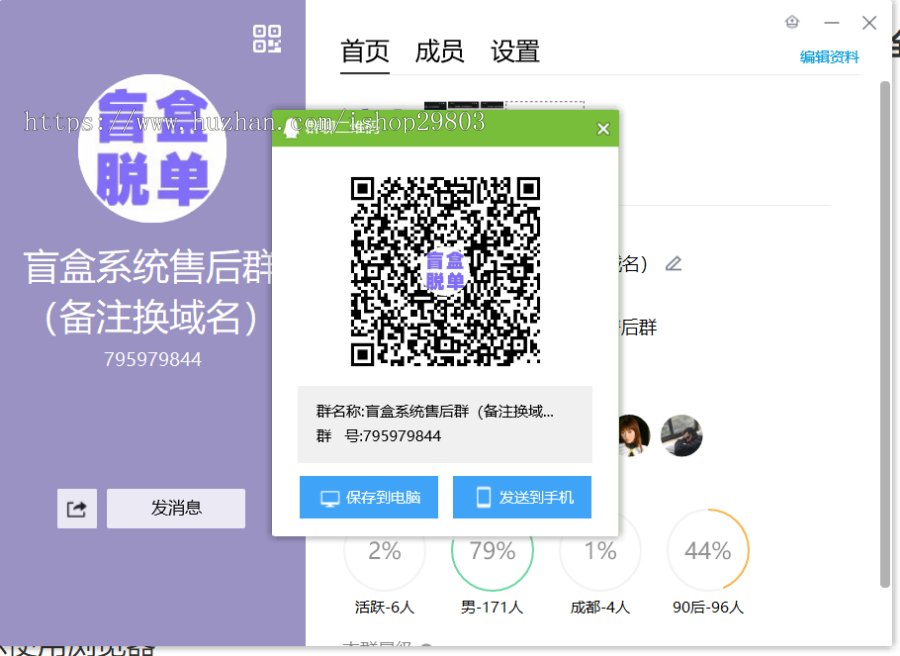Click the 盲盒脱单 group avatar

(152, 148)
